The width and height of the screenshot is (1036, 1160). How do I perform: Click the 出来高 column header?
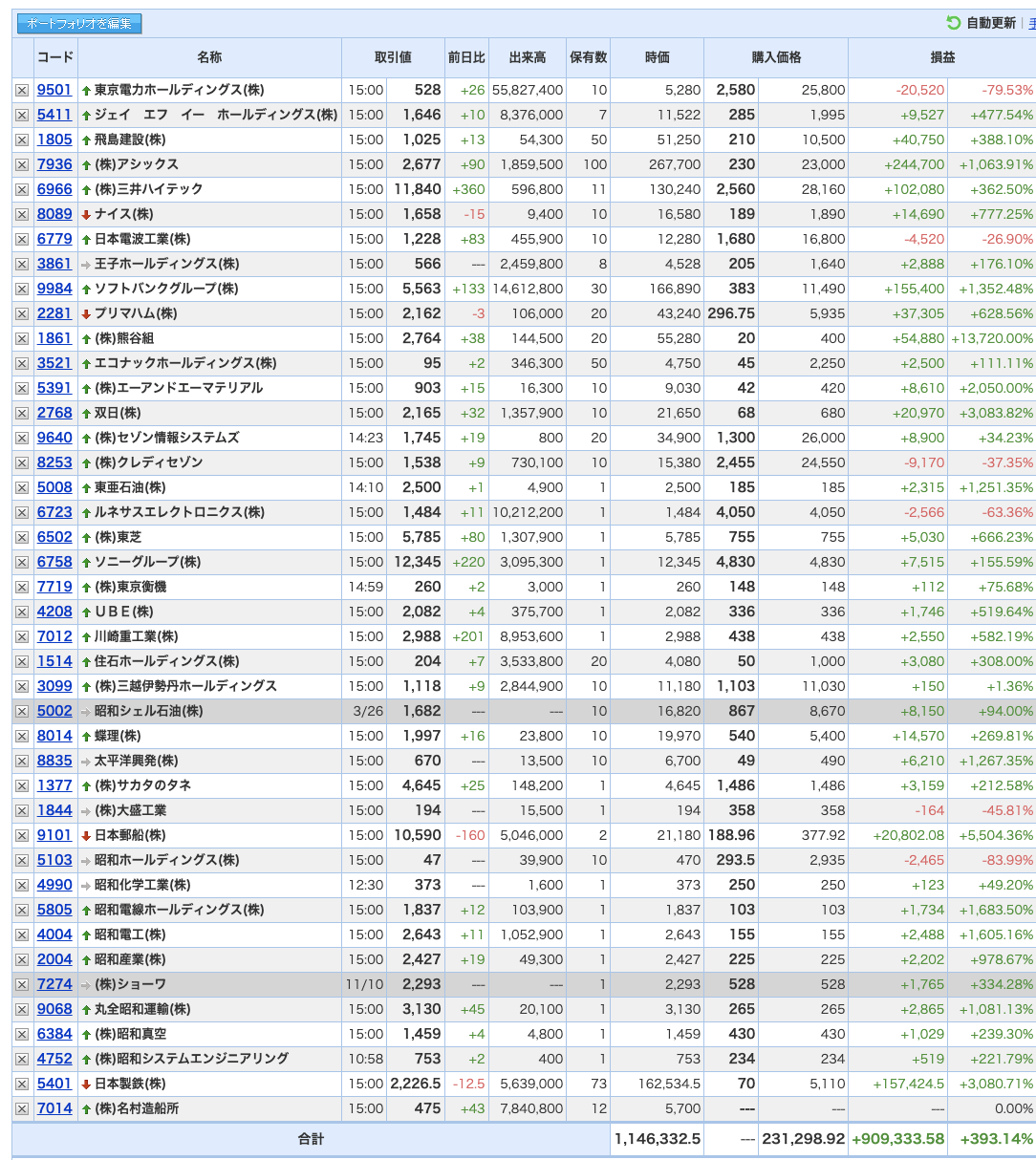527,57
